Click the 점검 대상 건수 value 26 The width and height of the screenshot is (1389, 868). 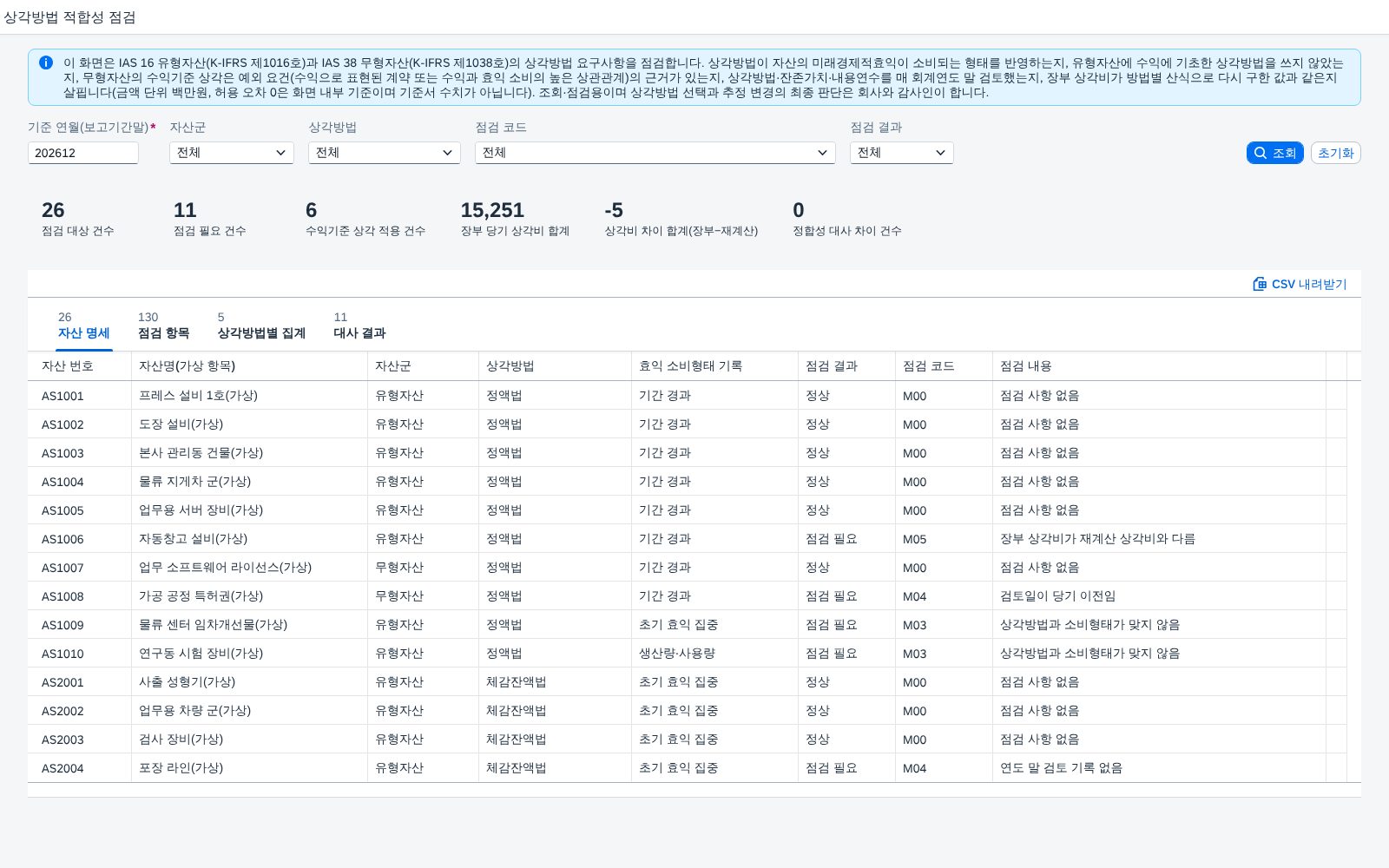(53, 210)
